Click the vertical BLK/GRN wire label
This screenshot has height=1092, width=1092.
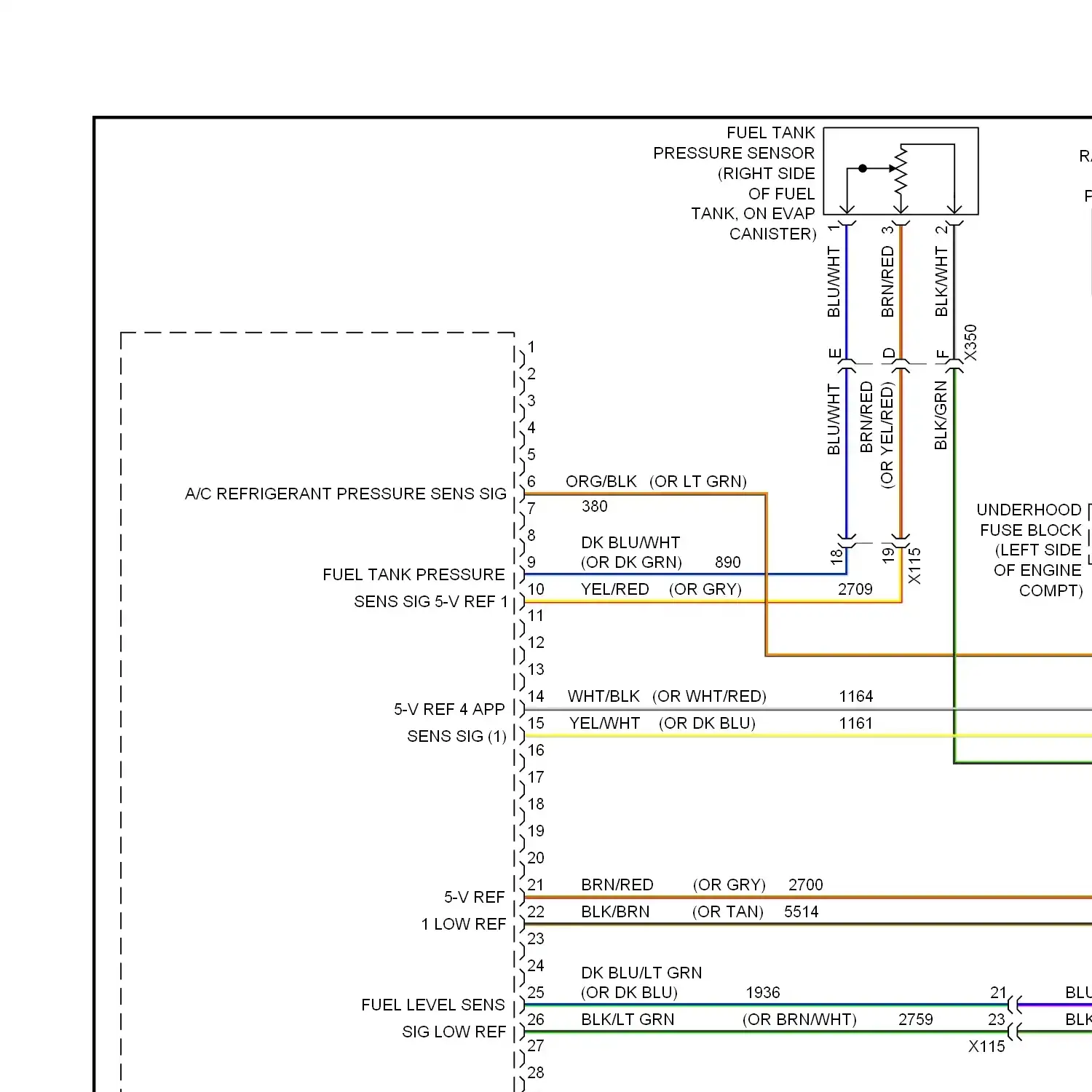tap(941, 415)
